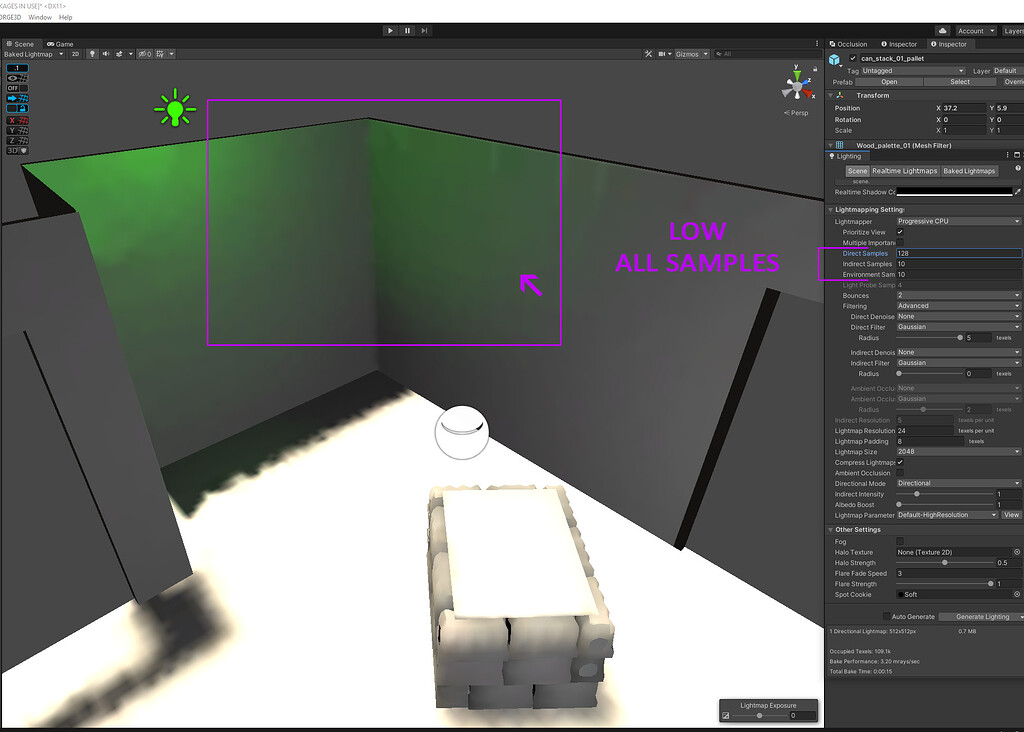
Task: Open the Tag dropdown
Action: pyautogui.click(x=911, y=71)
